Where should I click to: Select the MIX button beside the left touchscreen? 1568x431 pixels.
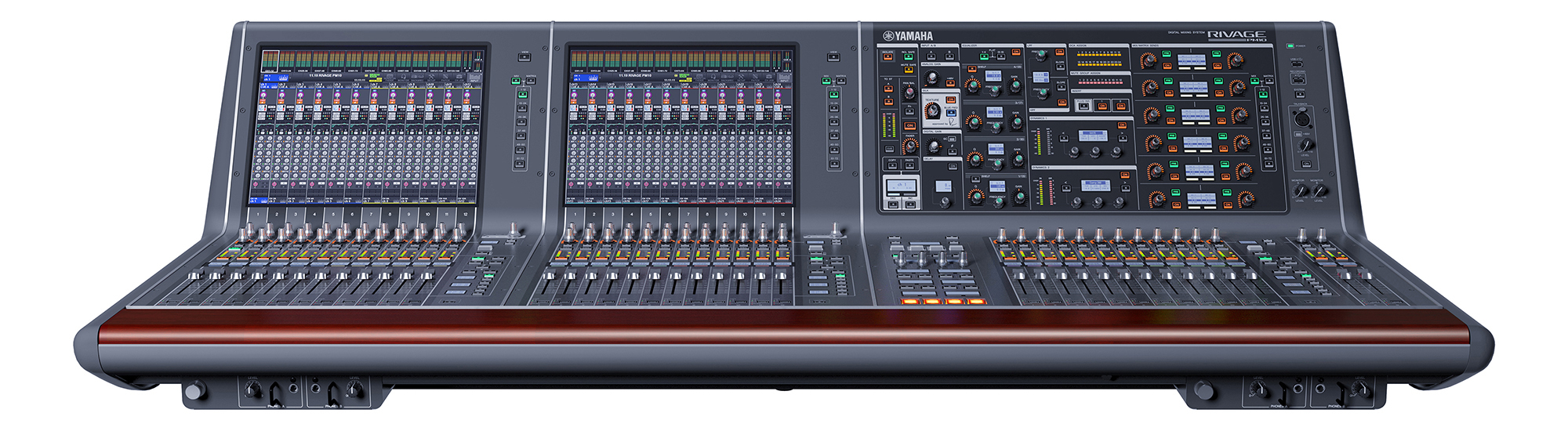(516, 80)
